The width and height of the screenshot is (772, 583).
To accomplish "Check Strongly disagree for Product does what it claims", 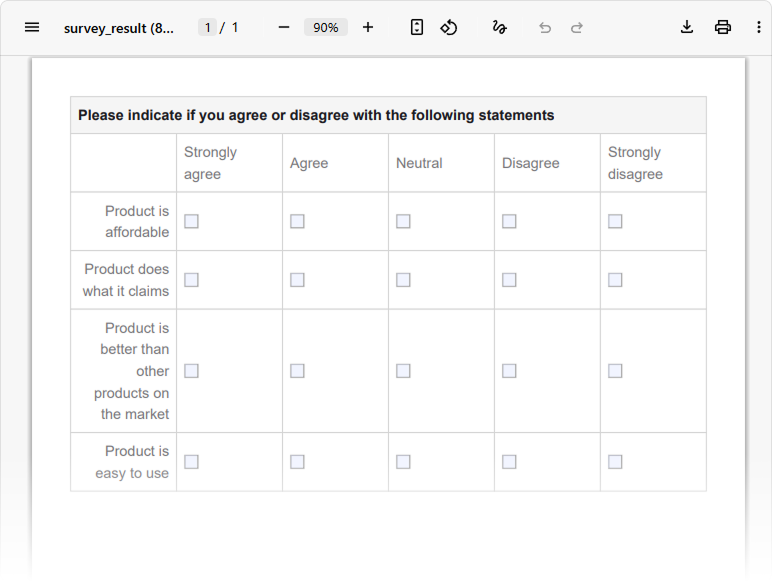I will [615, 280].
